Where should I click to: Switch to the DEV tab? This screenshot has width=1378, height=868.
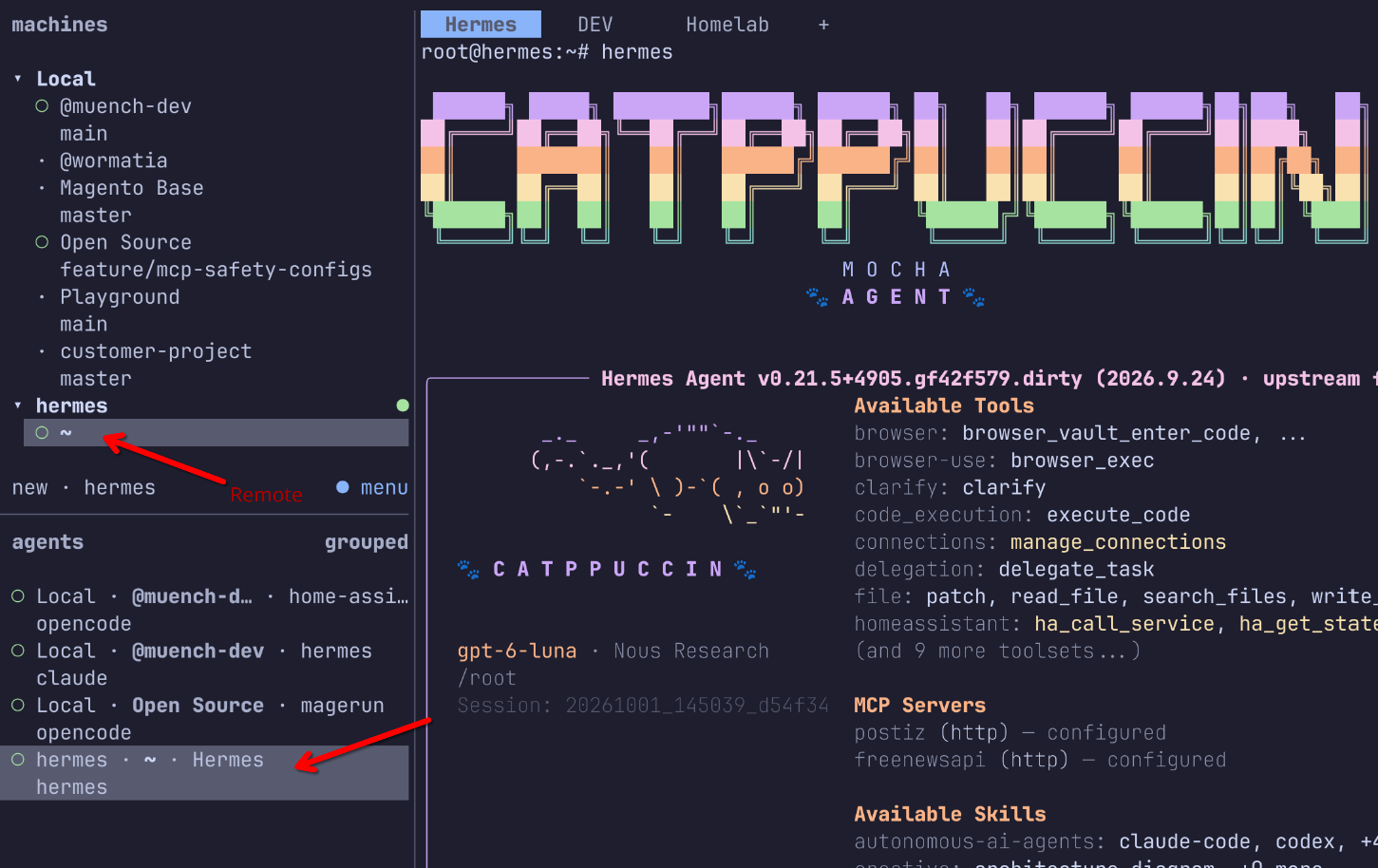[x=595, y=25]
